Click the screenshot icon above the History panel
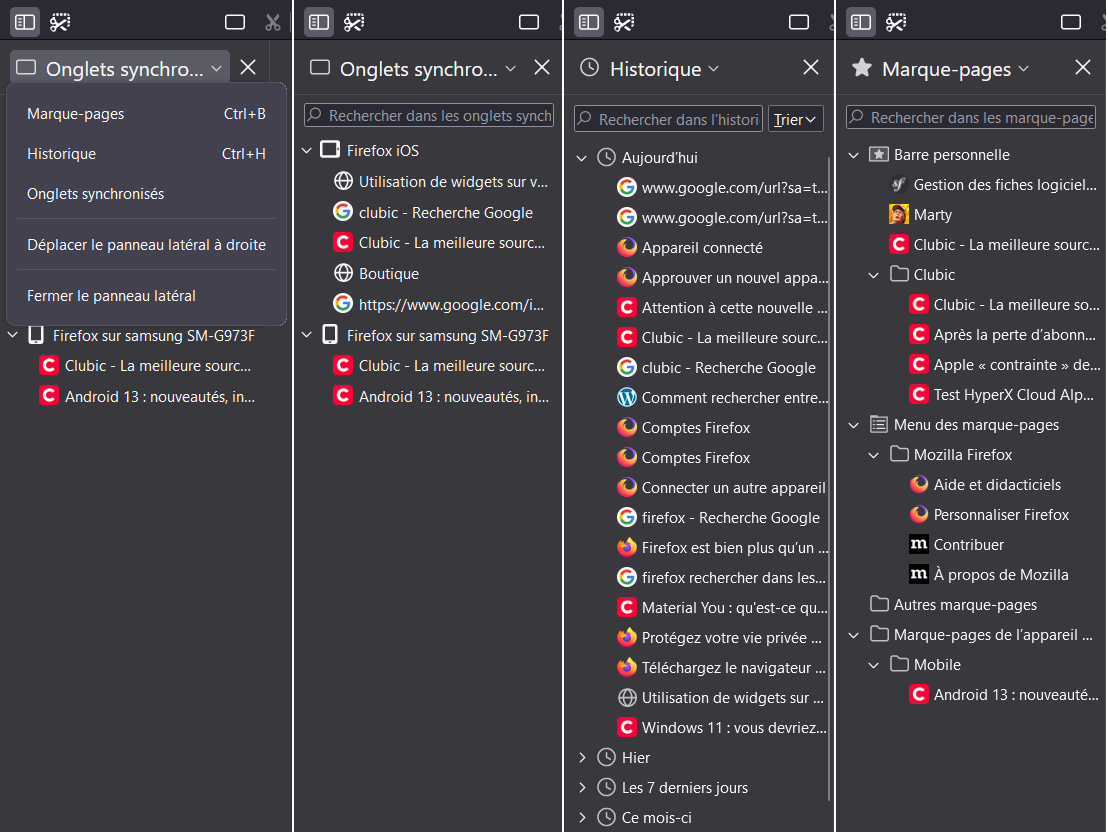The height and width of the screenshot is (832, 1108). pos(624,22)
